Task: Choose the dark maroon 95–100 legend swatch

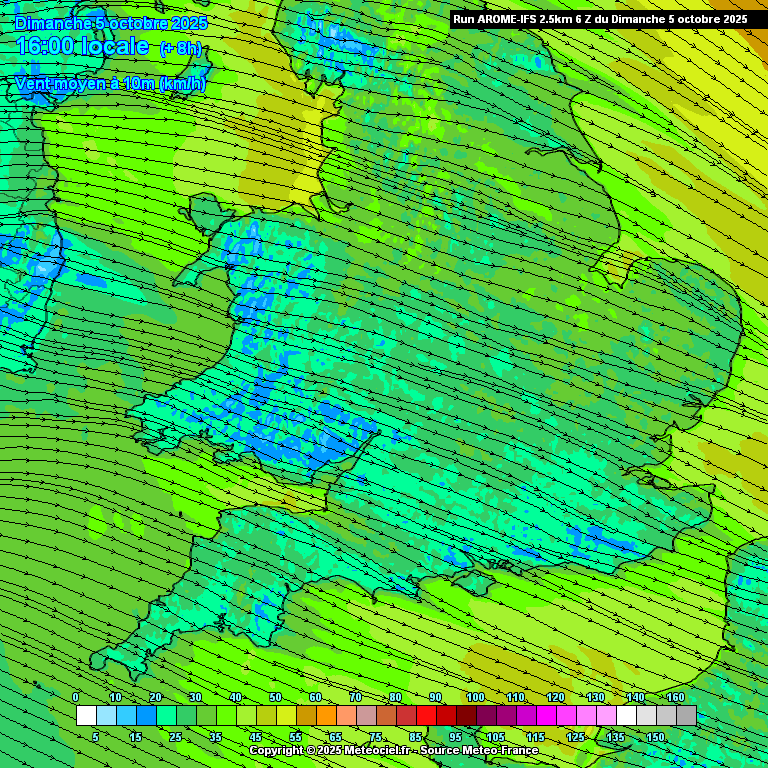Action: [466, 716]
